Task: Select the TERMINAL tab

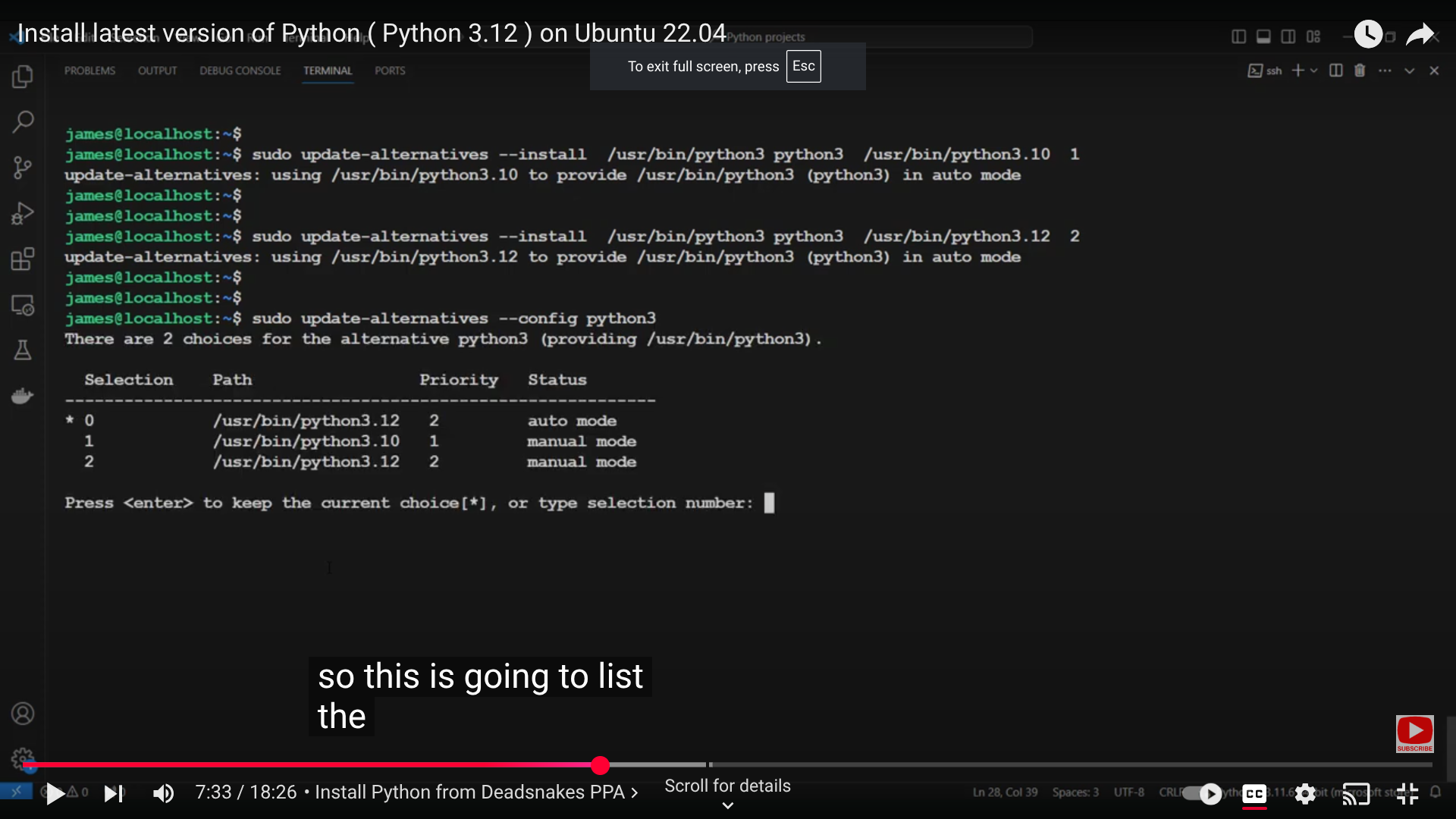Action: pyautogui.click(x=328, y=71)
